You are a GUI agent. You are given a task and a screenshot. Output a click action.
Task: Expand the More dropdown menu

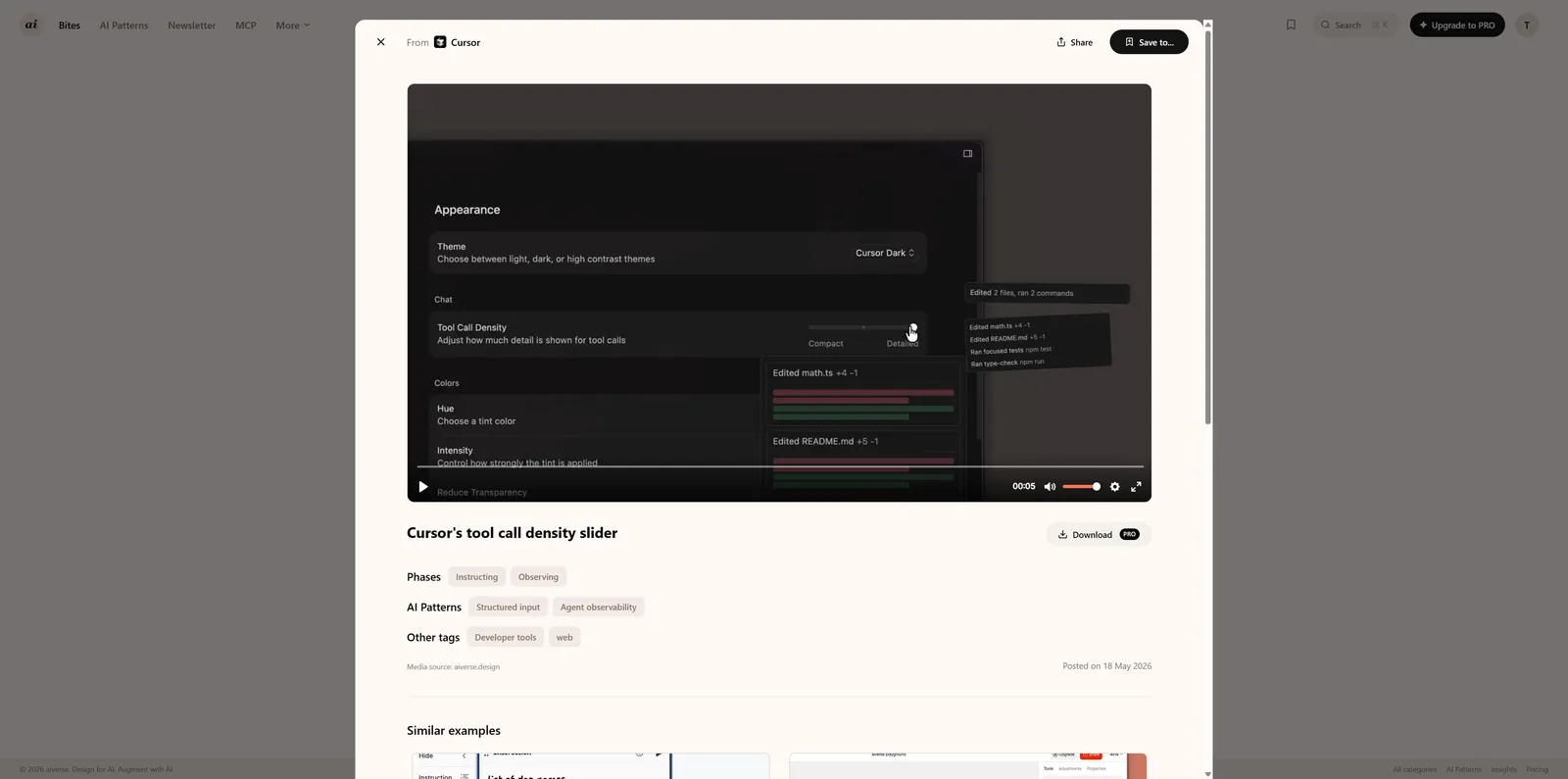292,25
